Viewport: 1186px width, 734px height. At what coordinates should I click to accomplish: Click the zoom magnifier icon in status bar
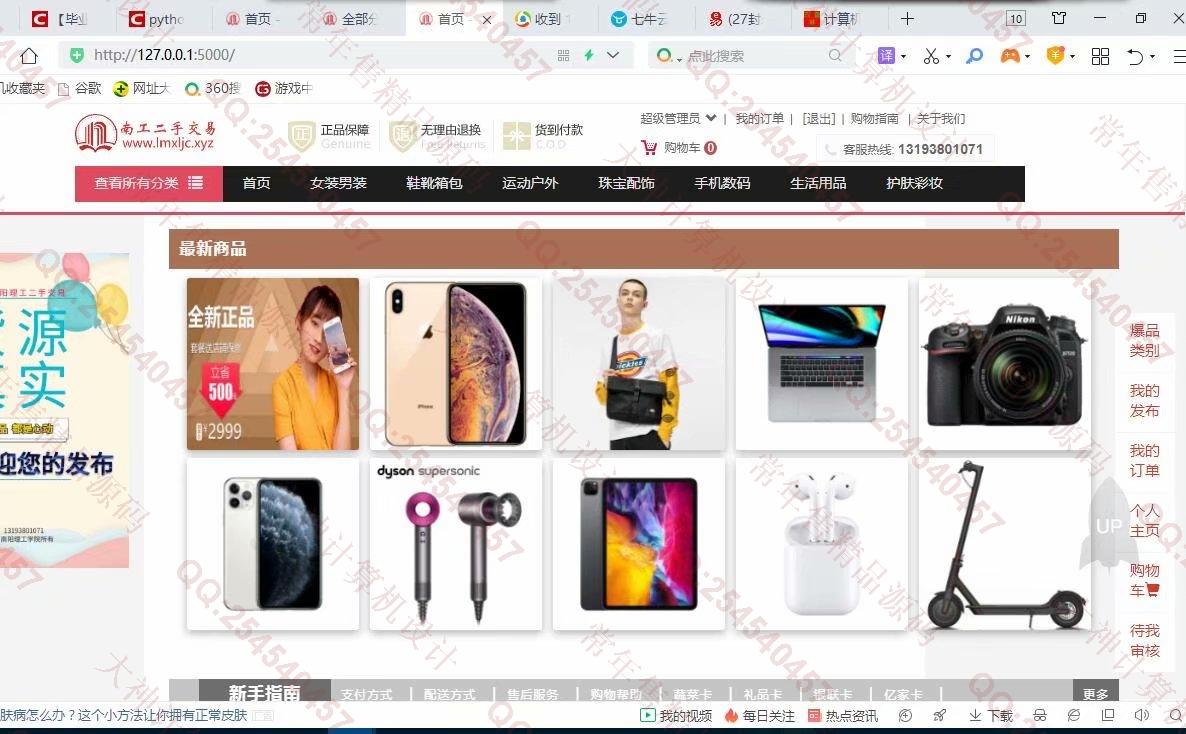pyautogui.click(x=1175, y=715)
